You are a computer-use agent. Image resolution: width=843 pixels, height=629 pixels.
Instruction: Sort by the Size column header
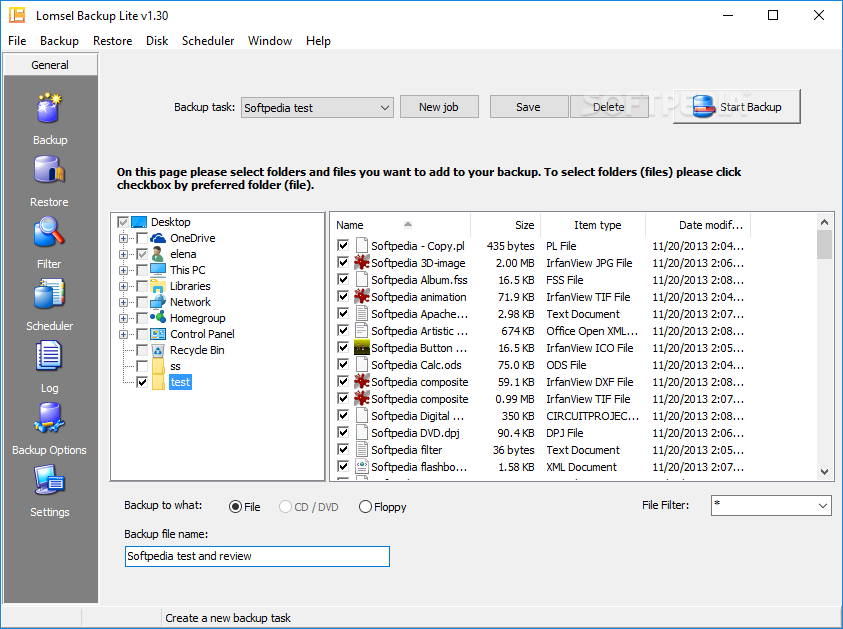tap(505, 225)
